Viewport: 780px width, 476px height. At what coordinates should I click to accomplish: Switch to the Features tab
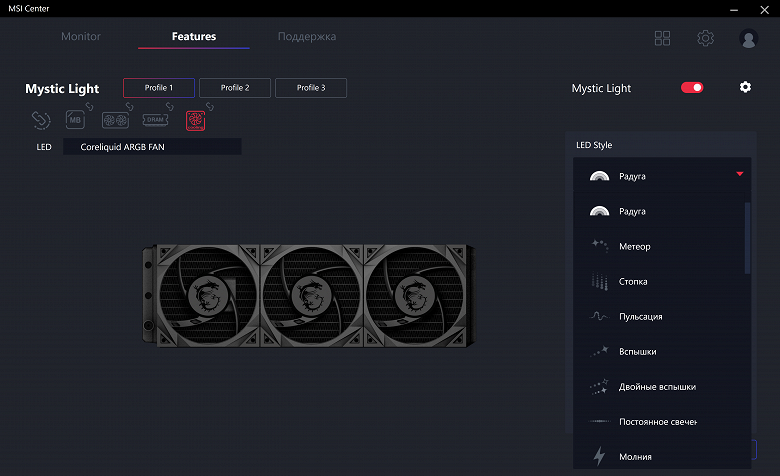point(194,36)
